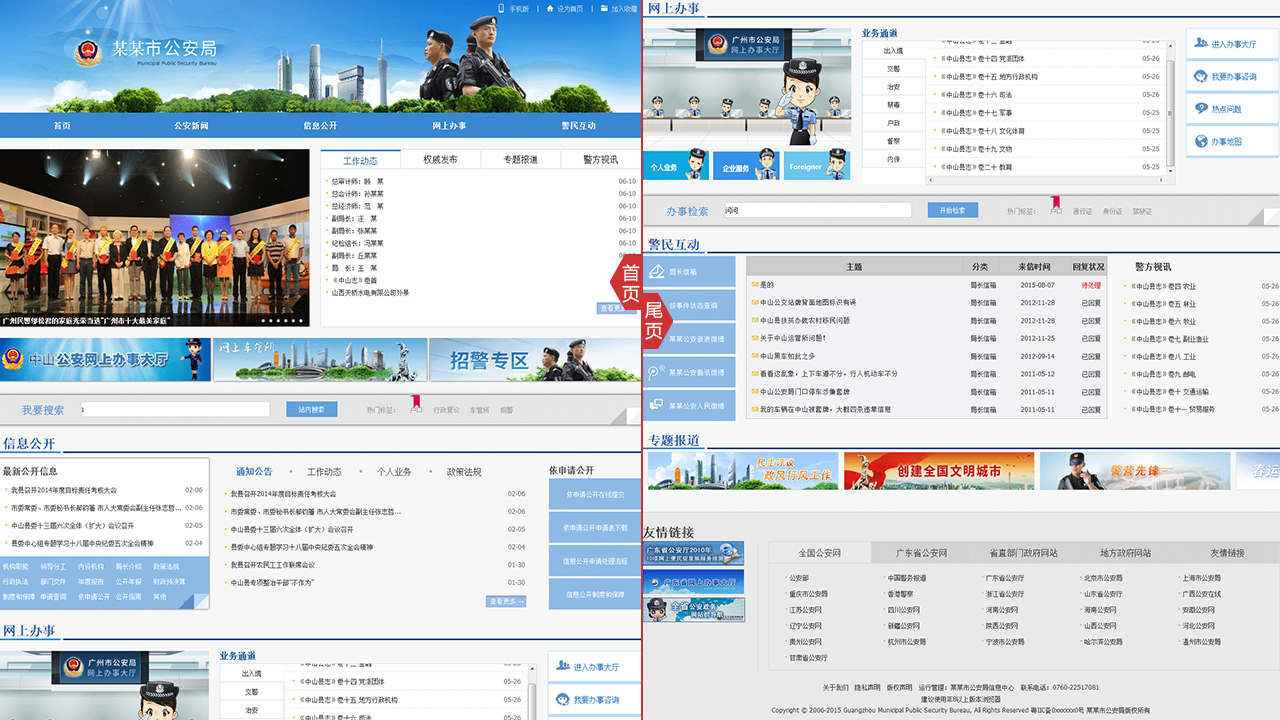Click the 依申请公开在线提交 button
Viewport: 1280px width, 720px height.
594,495
